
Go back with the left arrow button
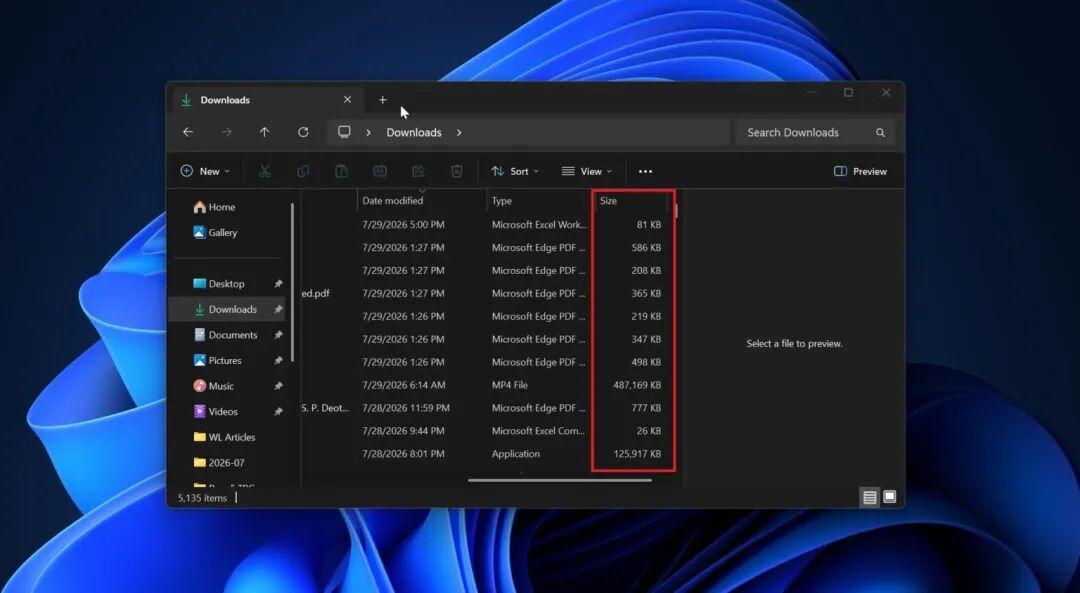pyautogui.click(x=188, y=132)
